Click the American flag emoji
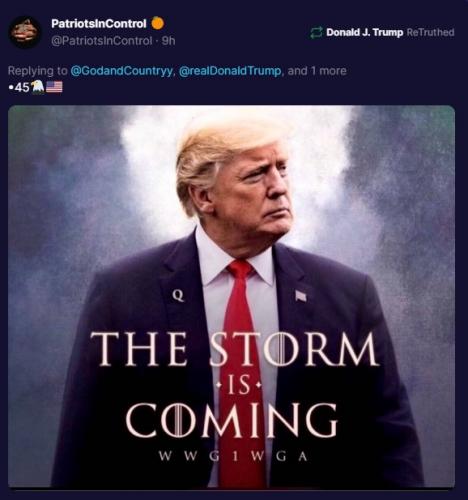Viewport: 468px width, 500px height. 54,87
